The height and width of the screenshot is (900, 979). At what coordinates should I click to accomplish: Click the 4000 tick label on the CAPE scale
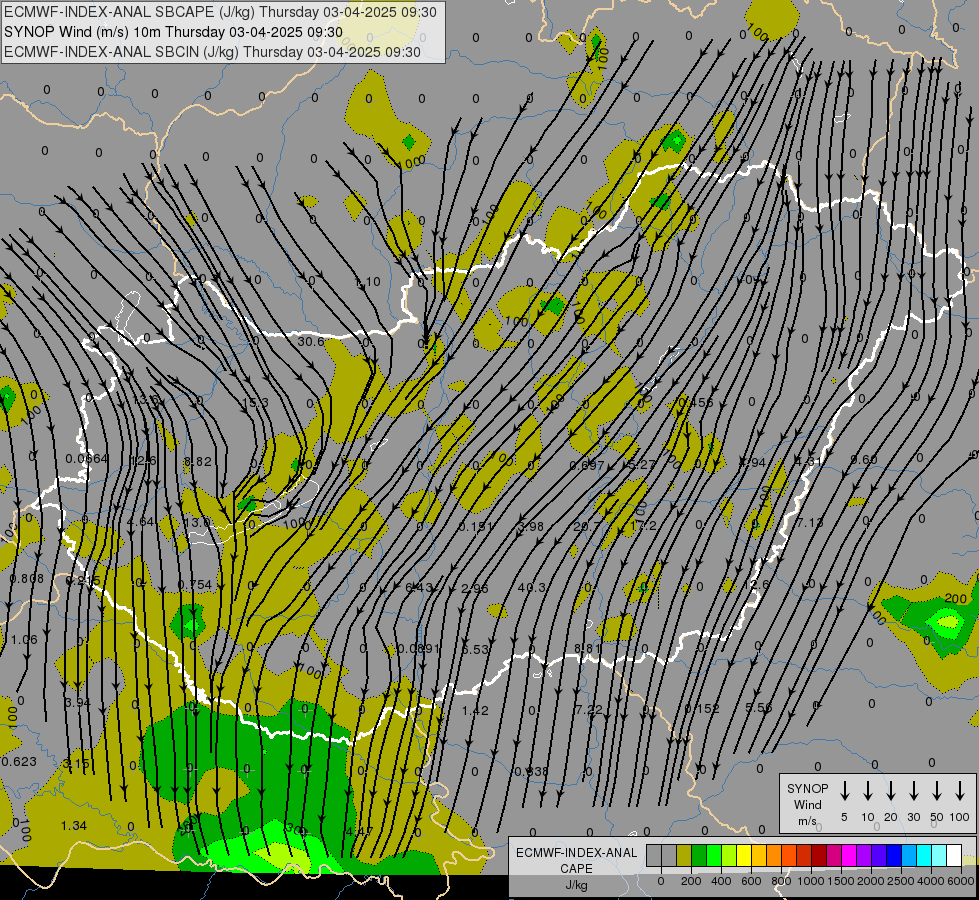pos(930,881)
